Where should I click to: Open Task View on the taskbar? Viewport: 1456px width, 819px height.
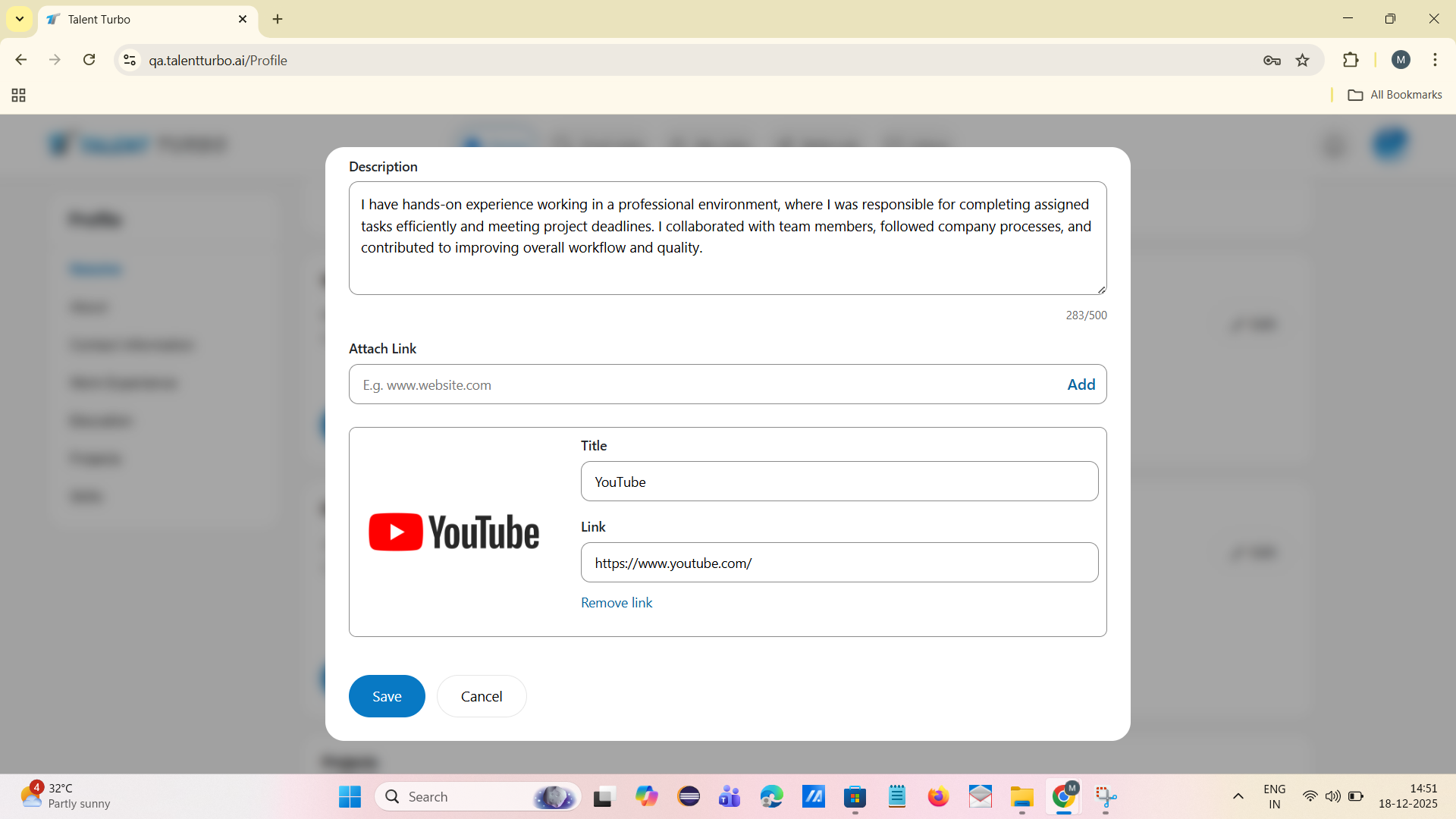[x=604, y=796]
